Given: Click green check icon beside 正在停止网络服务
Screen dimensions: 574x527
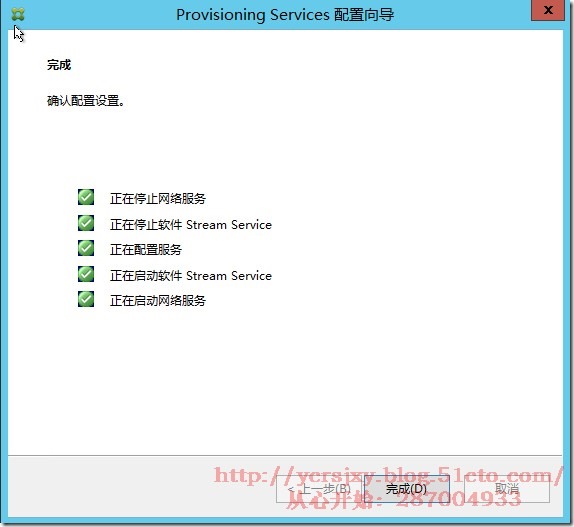Looking at the screenshot, I should point(86,197).
